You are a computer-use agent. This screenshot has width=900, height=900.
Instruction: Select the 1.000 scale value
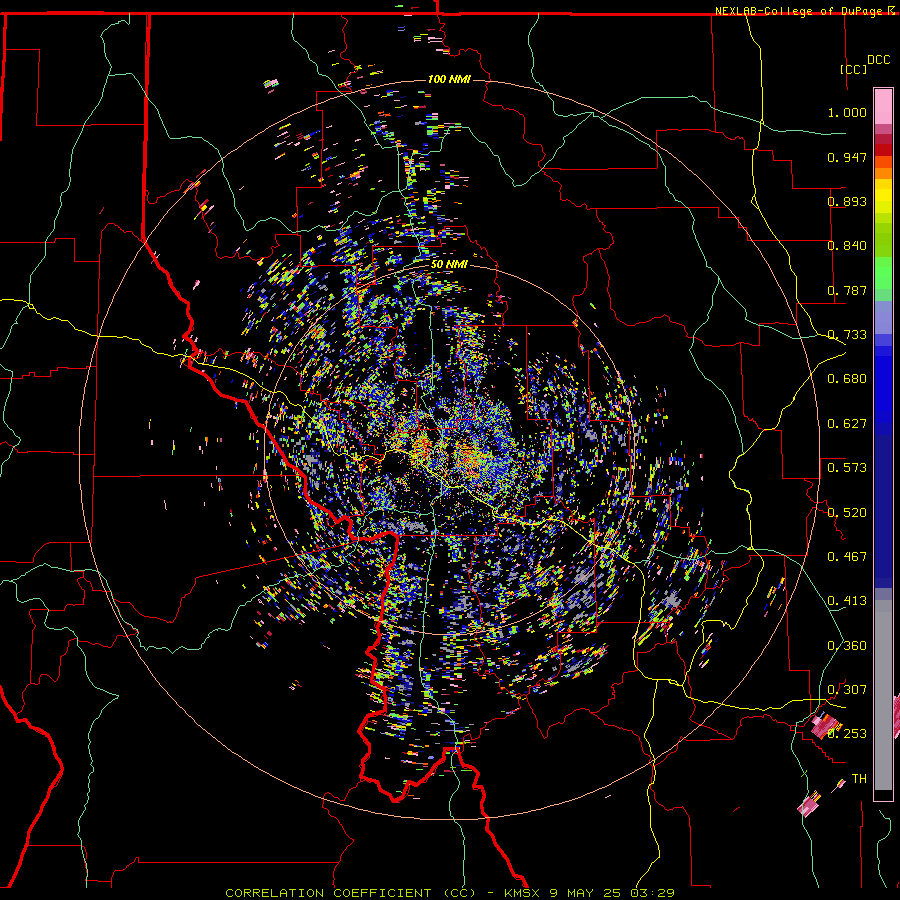847,112
